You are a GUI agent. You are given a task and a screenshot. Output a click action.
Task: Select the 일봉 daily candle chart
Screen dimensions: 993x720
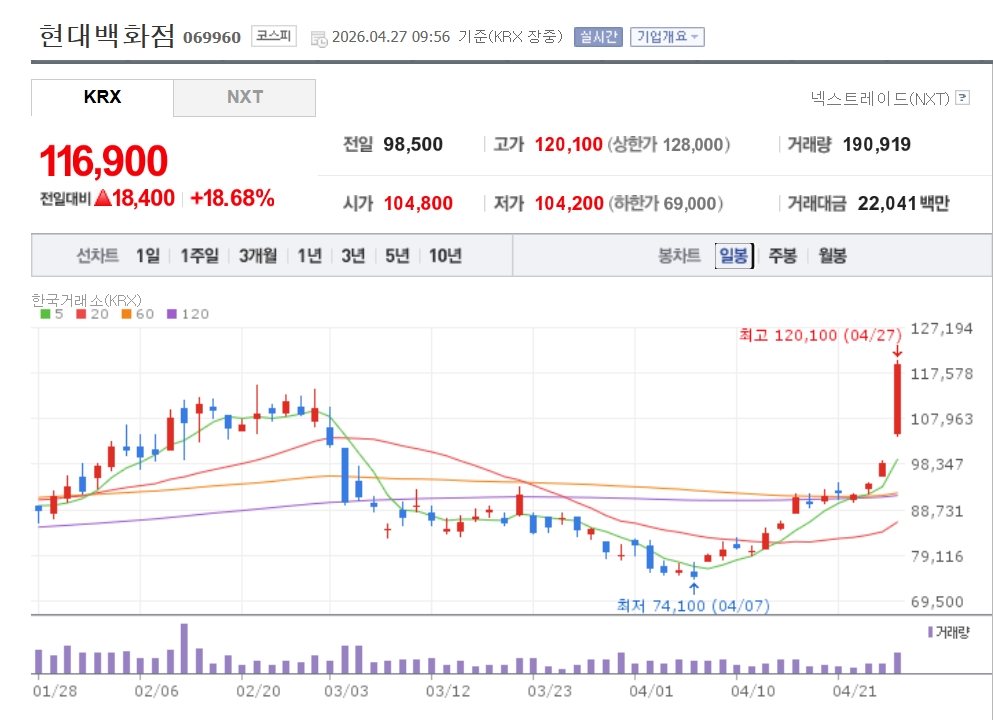point(734,256)
